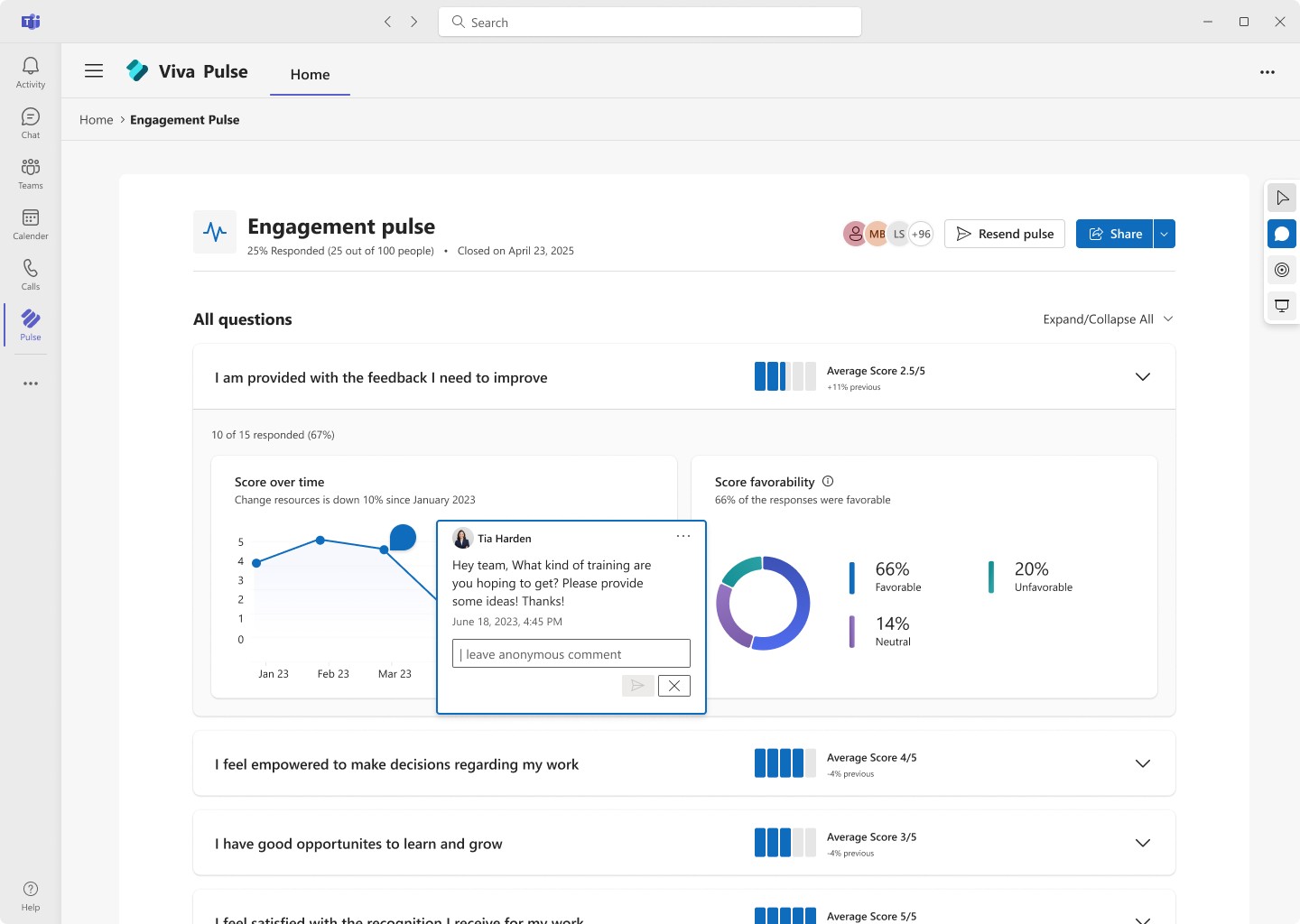Screen dimensions: 1300x924
Task: Click 'I have good opportunites to learn and grow'
Action: (358, 844)
